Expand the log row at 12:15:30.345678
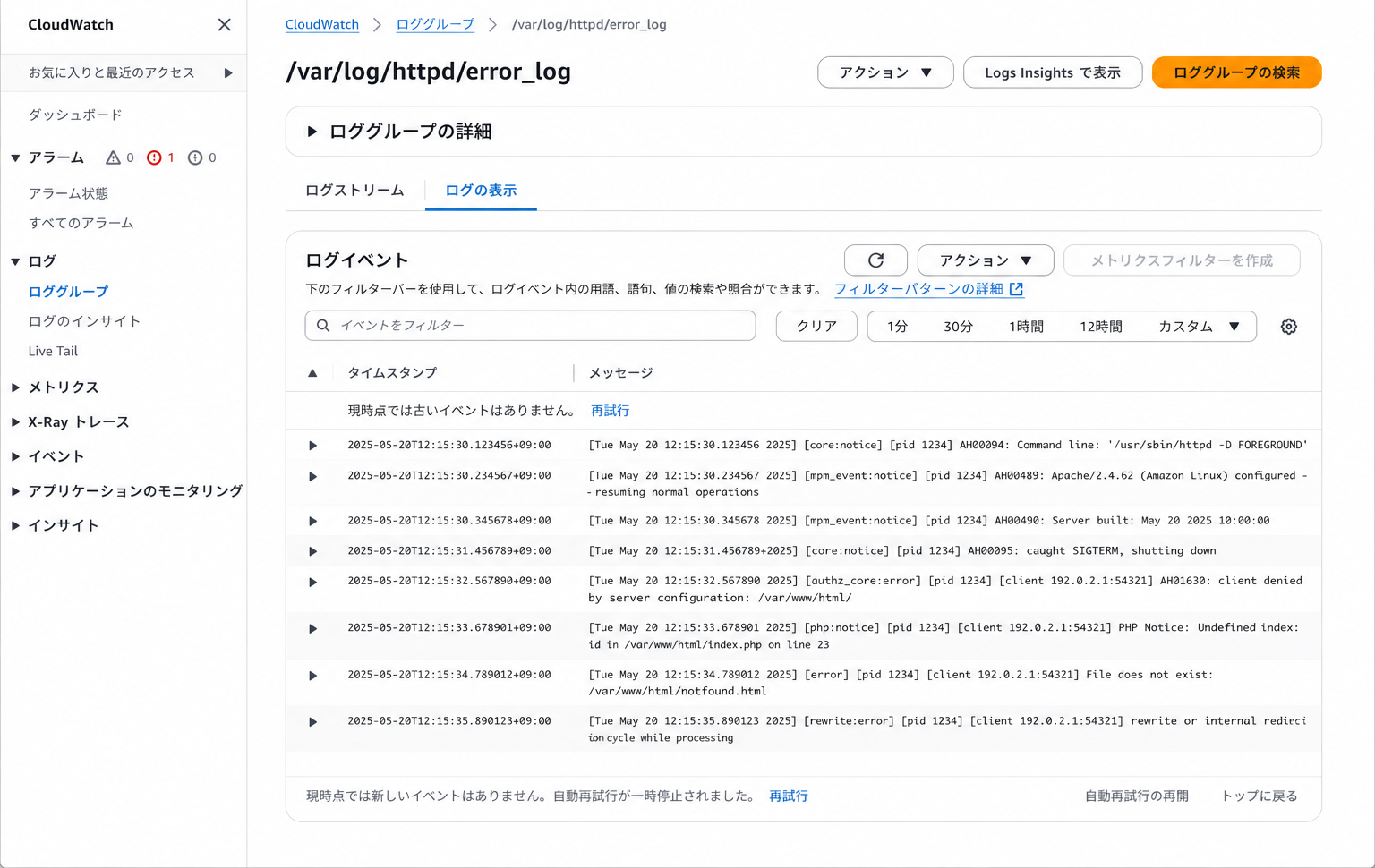The image size is (1375, 868). click(312, 521)
